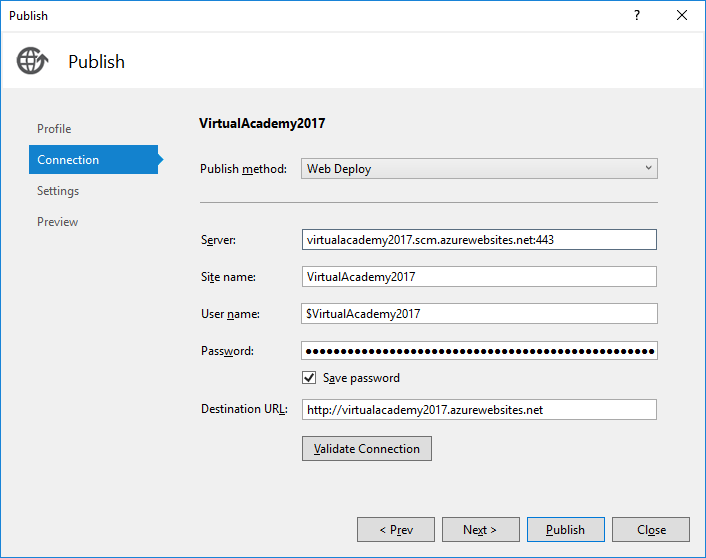706x558 pixels.
Task: Advance using the Next button
Action: tap(480, 530)
